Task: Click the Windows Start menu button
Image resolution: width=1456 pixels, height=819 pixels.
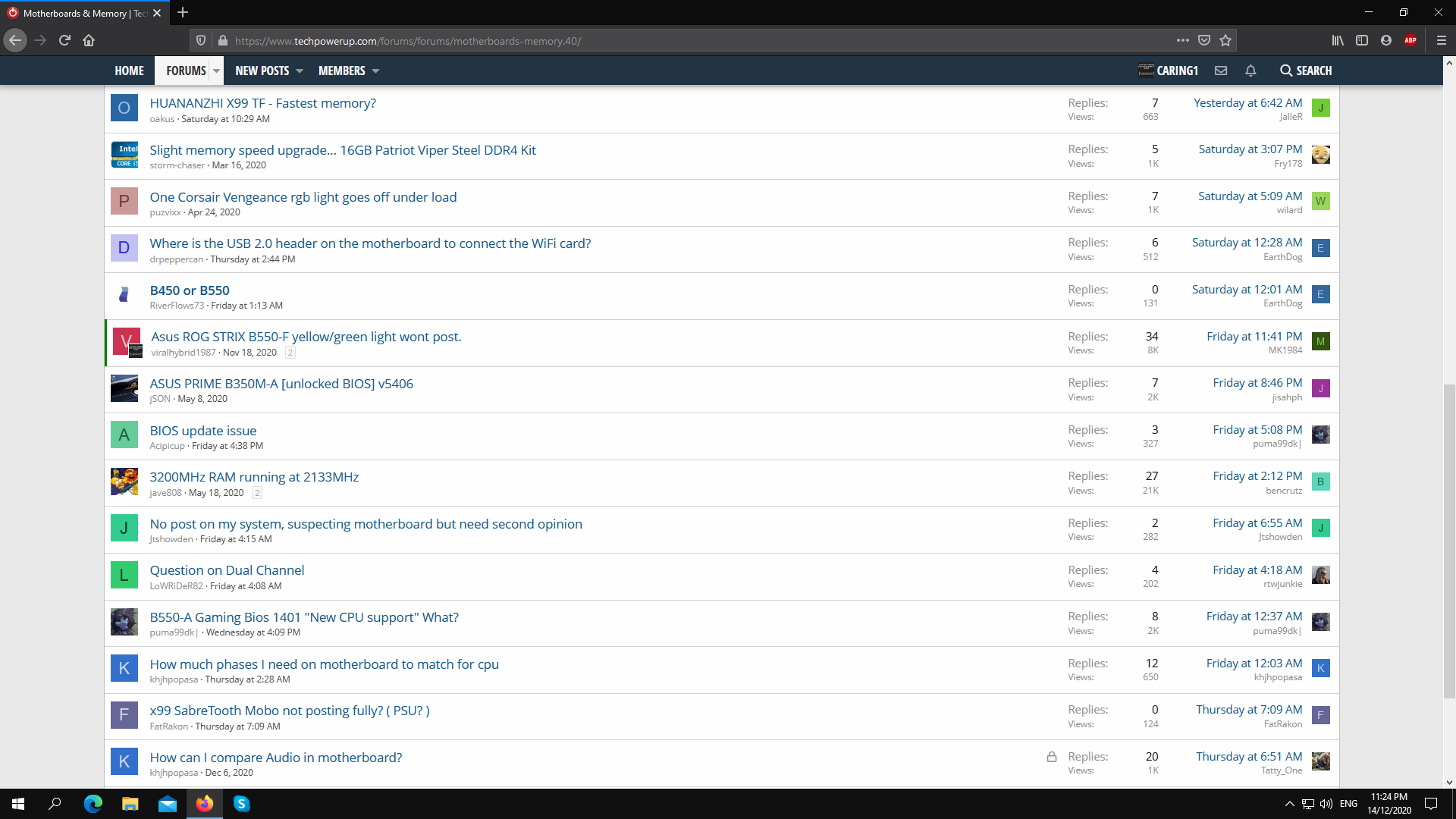Action: coord(15,803)
